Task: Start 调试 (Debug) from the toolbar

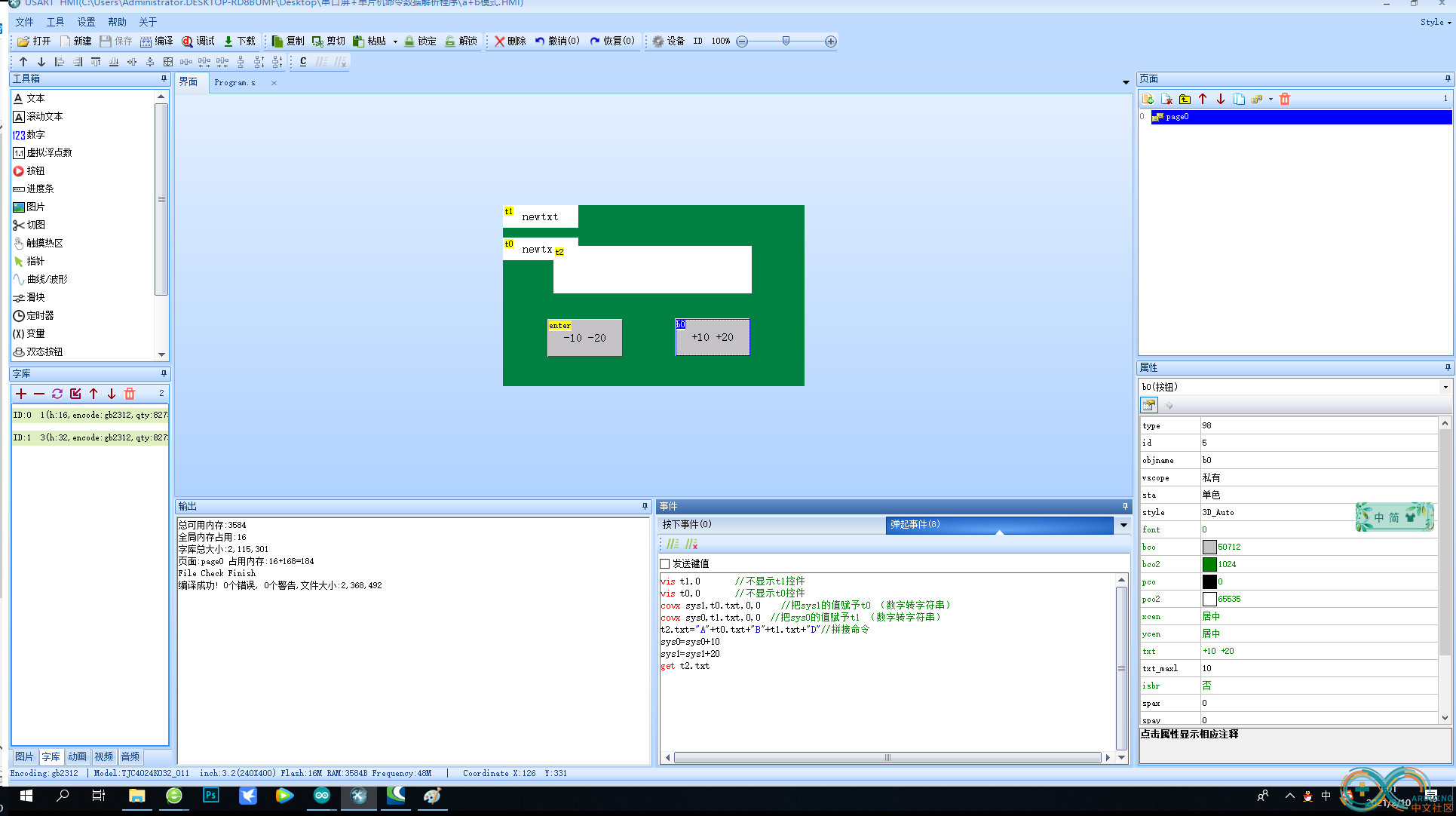Action: point(198,41)
